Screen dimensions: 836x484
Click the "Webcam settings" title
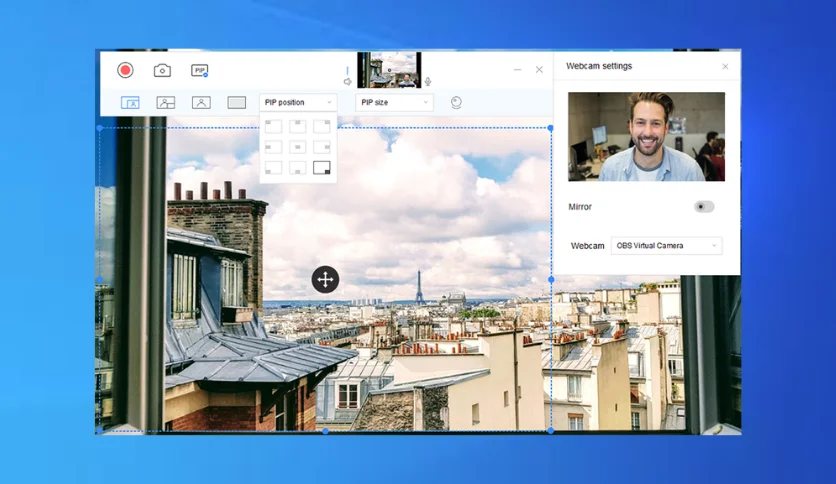point(599,66)
